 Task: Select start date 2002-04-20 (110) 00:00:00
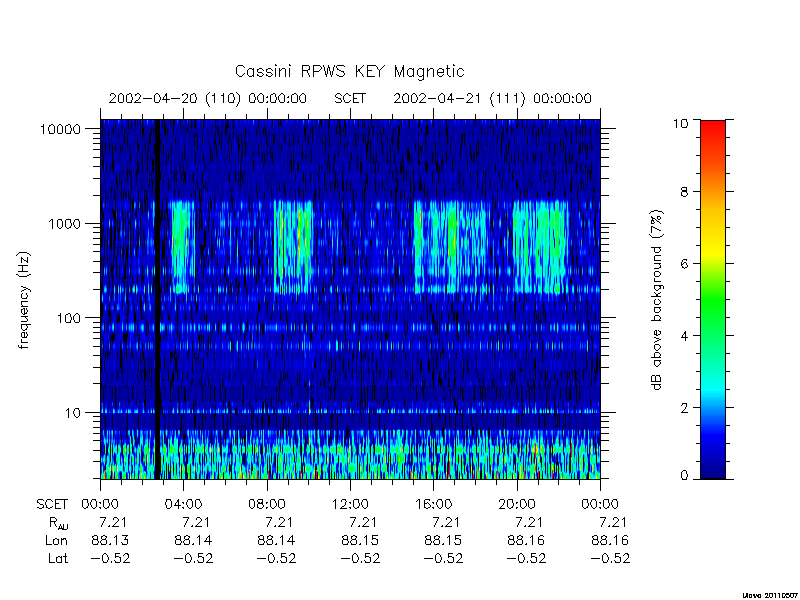coord(208,98)
